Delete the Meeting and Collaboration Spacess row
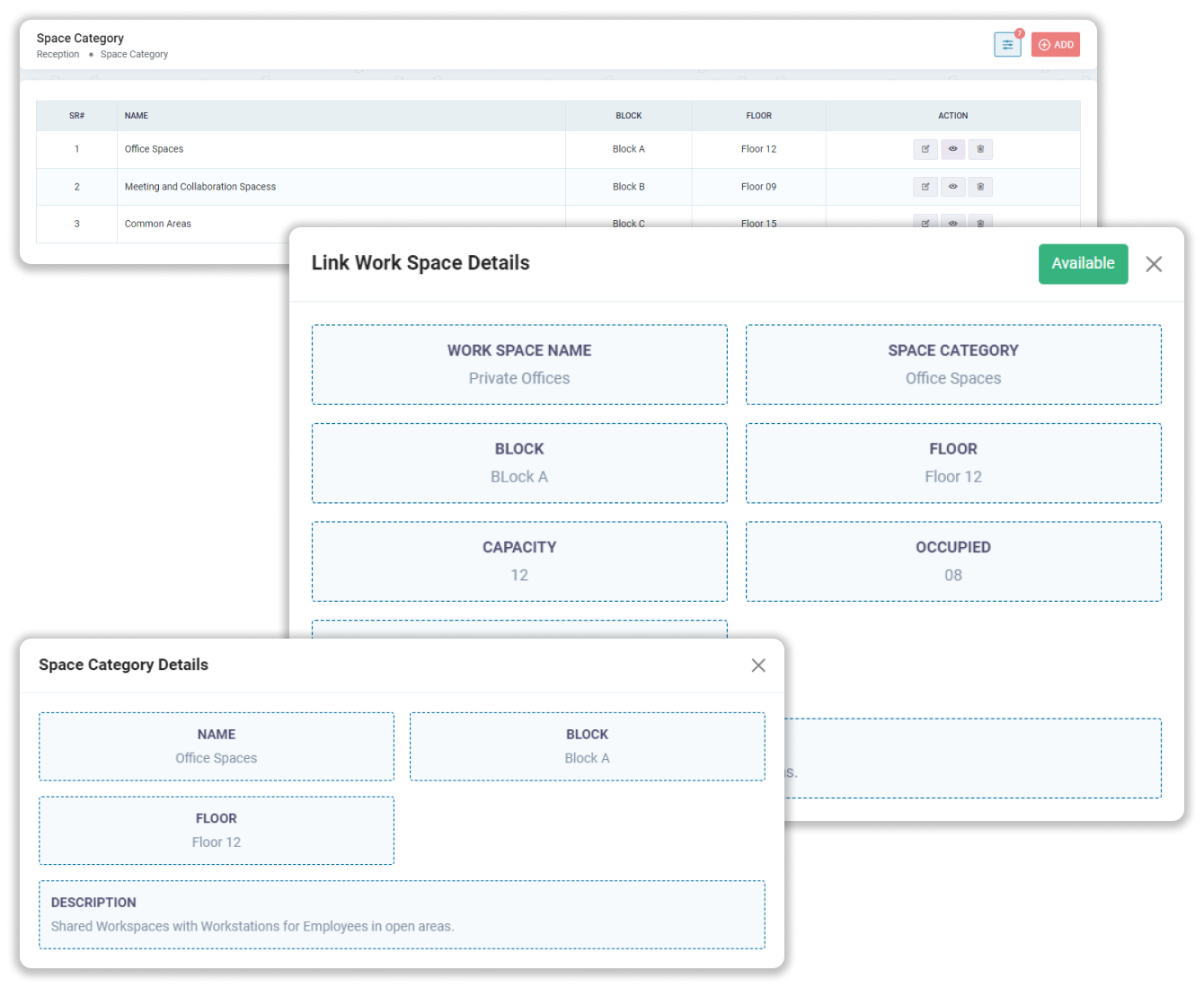The width and height of the screenshot is (1204, 988). pyautogui.click(x=980, y=187)
